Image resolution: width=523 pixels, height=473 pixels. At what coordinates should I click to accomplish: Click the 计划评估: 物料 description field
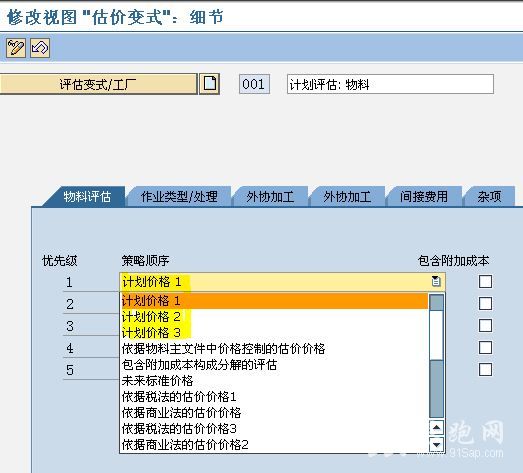click(390, 84)
